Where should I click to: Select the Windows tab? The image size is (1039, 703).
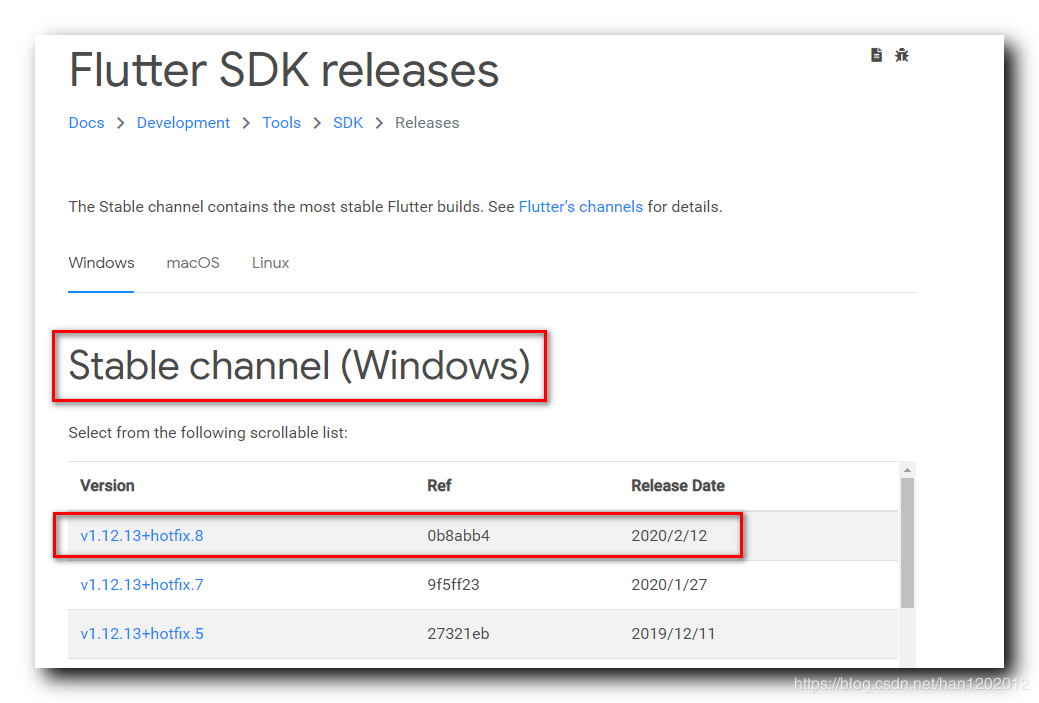(x=101, y=263)
